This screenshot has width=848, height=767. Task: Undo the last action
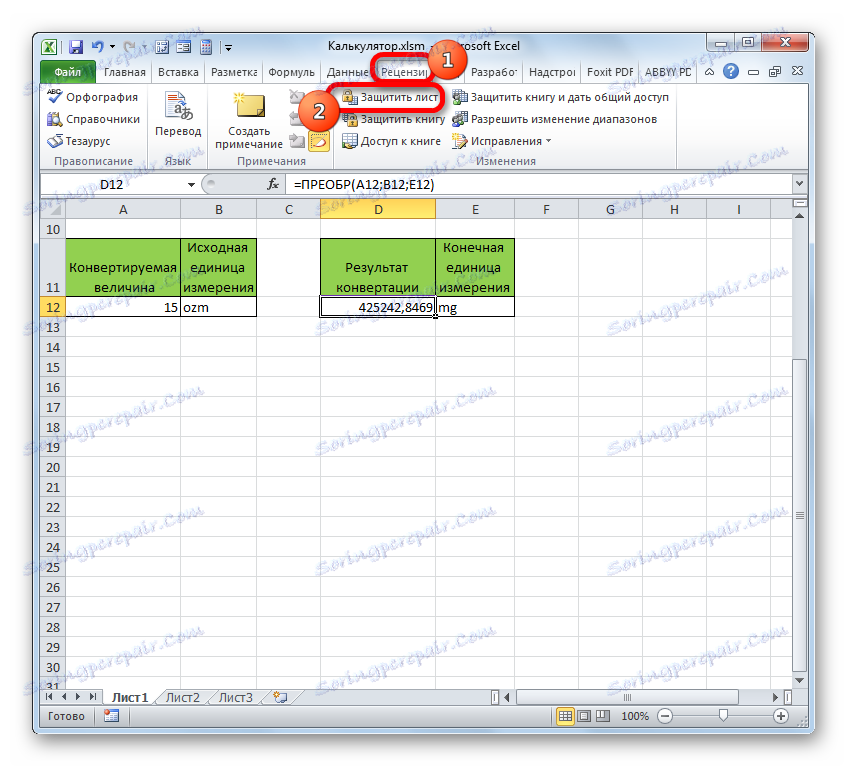click(98, 47)
